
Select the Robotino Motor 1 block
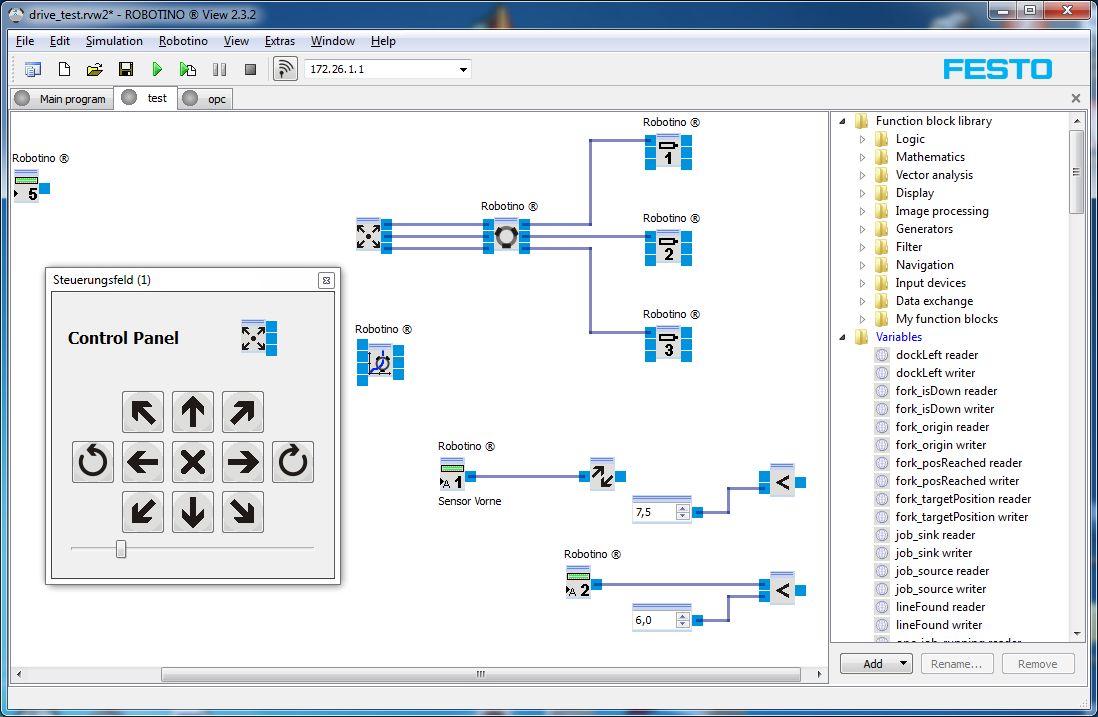[668, 152]
